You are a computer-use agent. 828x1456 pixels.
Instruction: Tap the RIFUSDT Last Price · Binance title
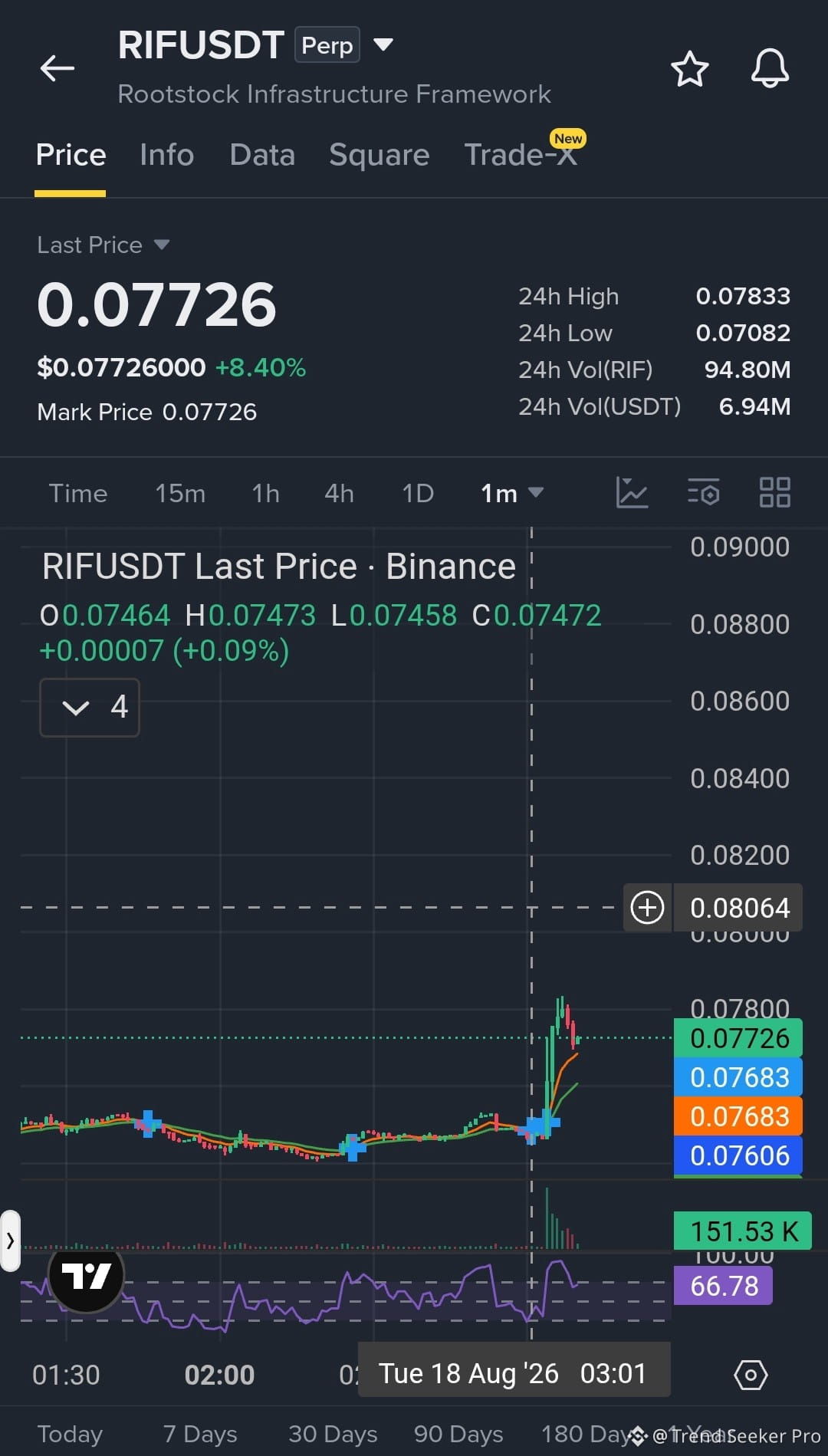coord(278,567)
